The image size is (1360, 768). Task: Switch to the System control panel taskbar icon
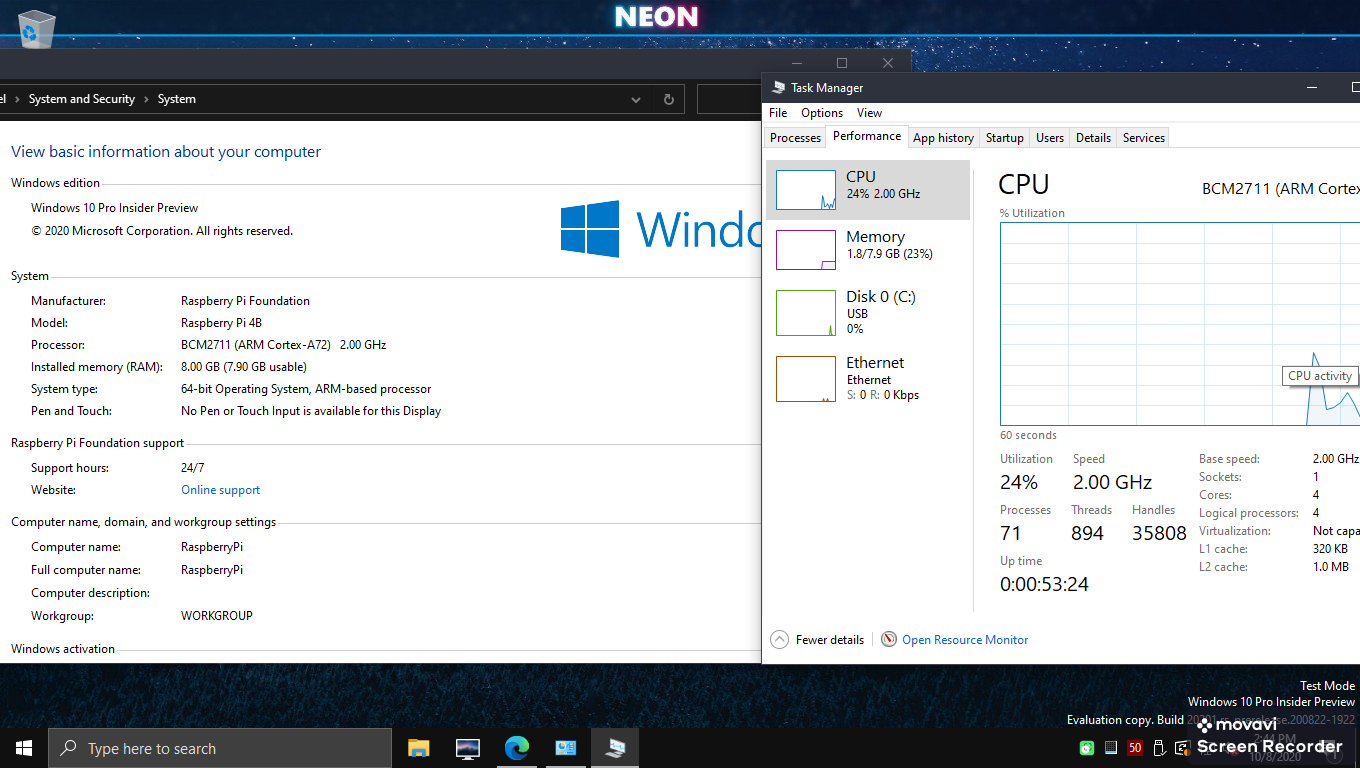tap(565, 748)
